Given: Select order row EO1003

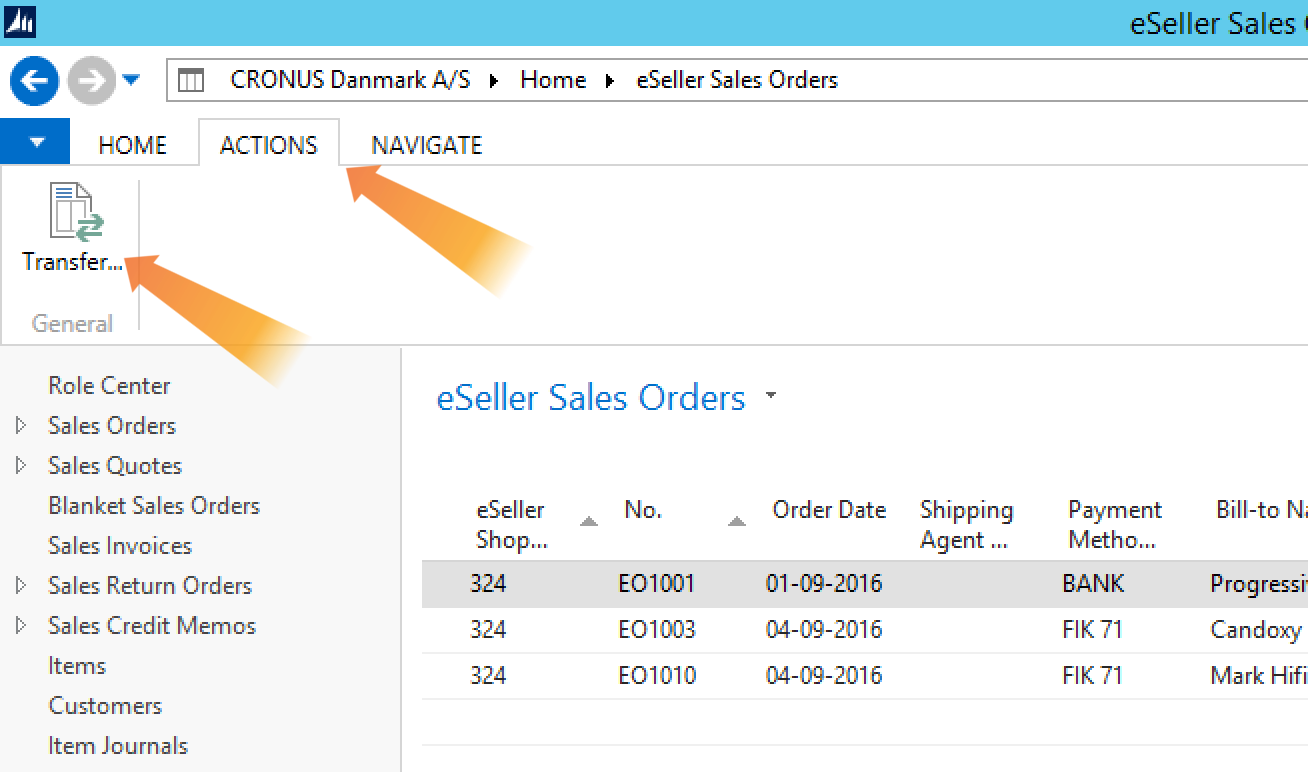Looking at the screenshot, I should click(x=865, y=630).
